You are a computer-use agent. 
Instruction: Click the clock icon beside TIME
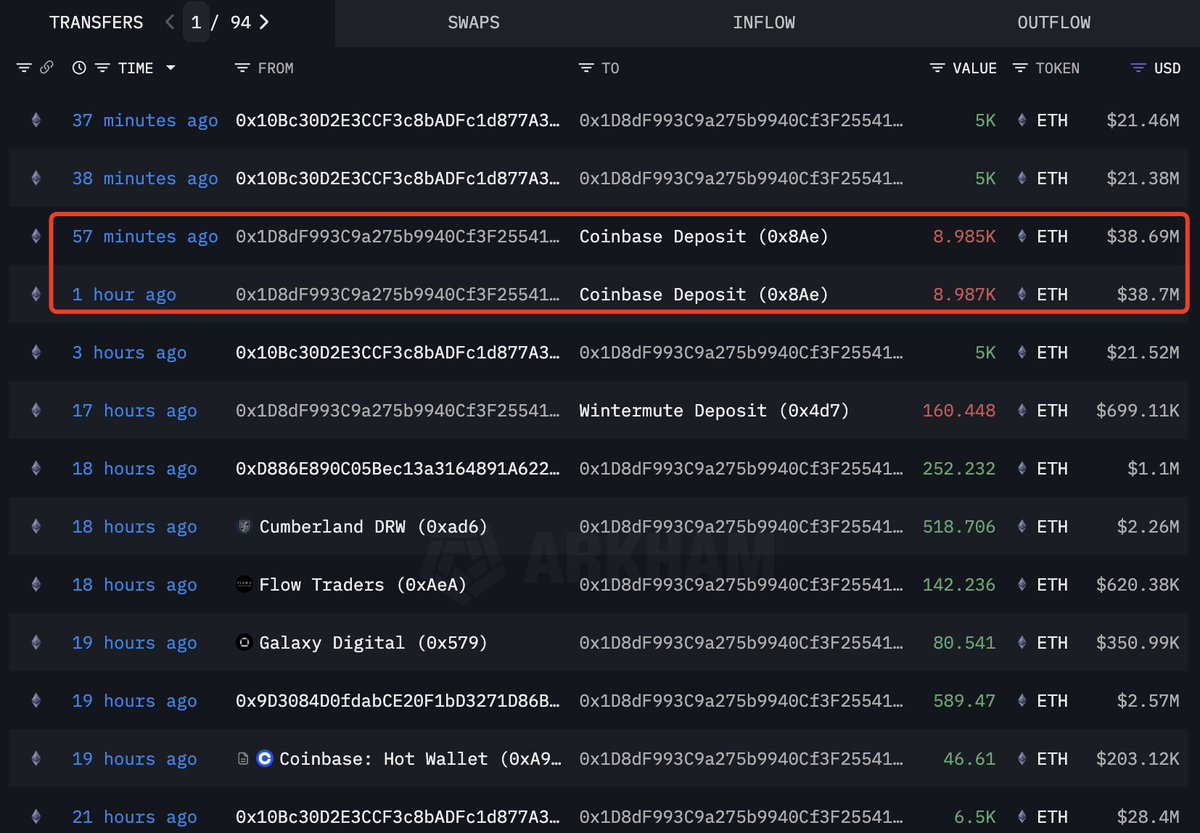(80, 68)
